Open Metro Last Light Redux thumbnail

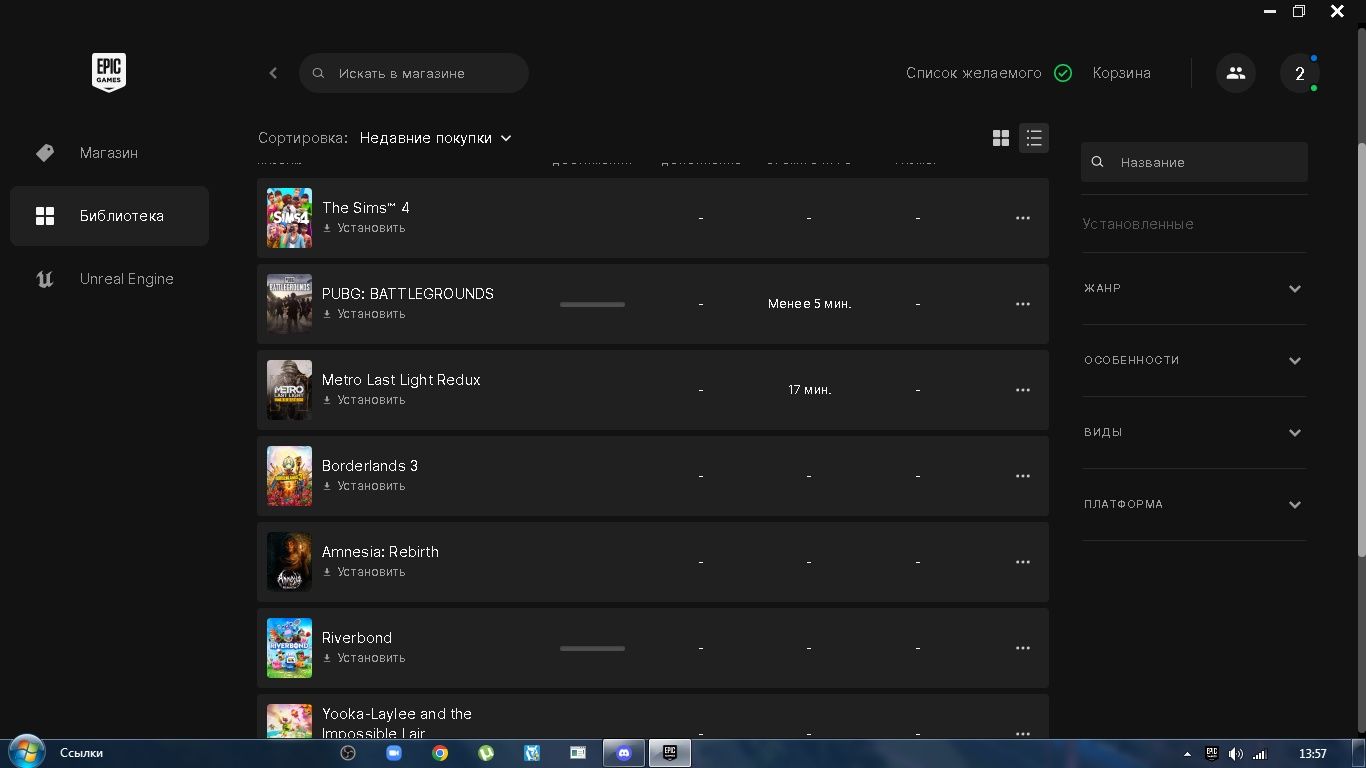coord(289,390)
